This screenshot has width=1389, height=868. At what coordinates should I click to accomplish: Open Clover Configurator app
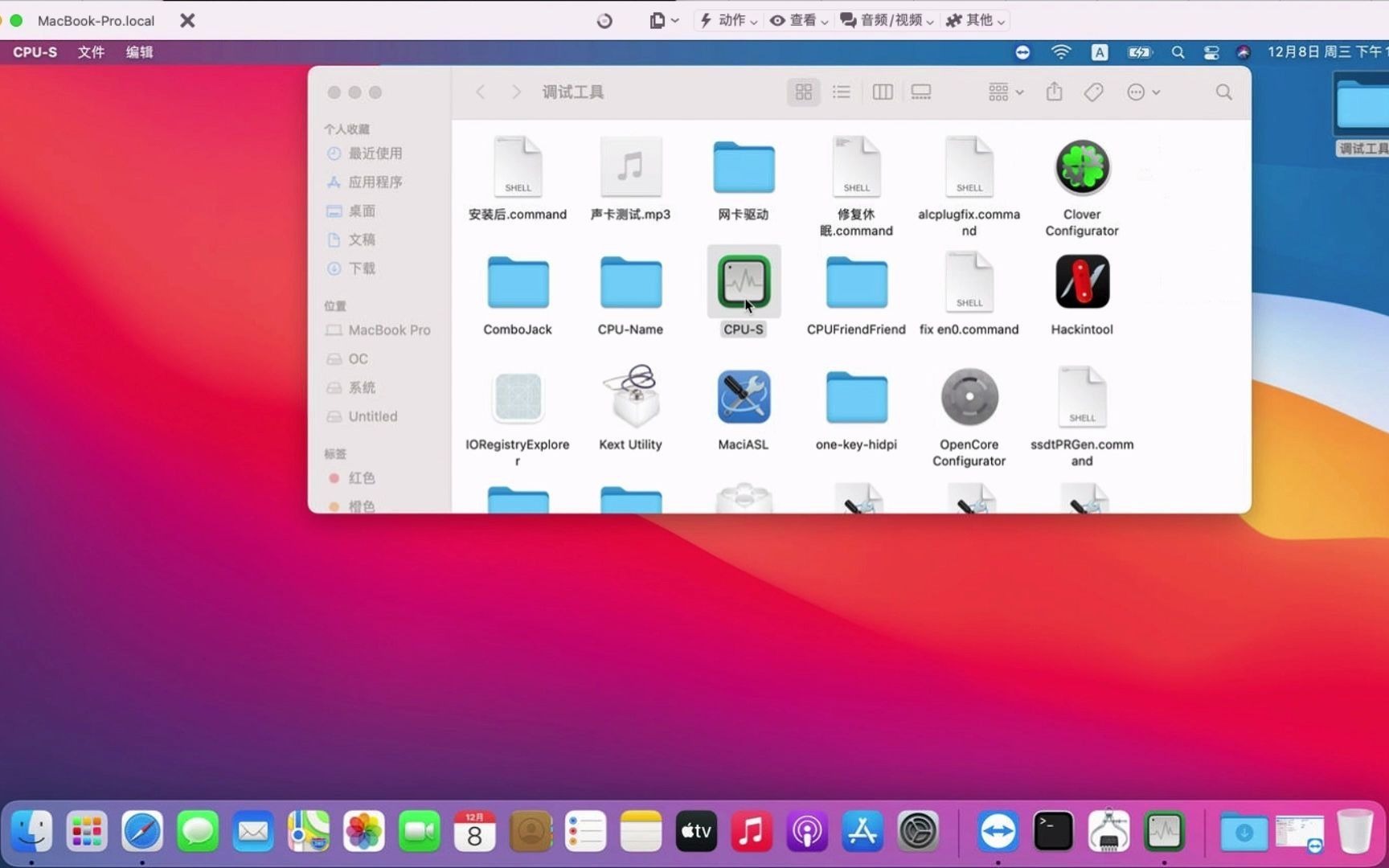tap(1082, 167)
